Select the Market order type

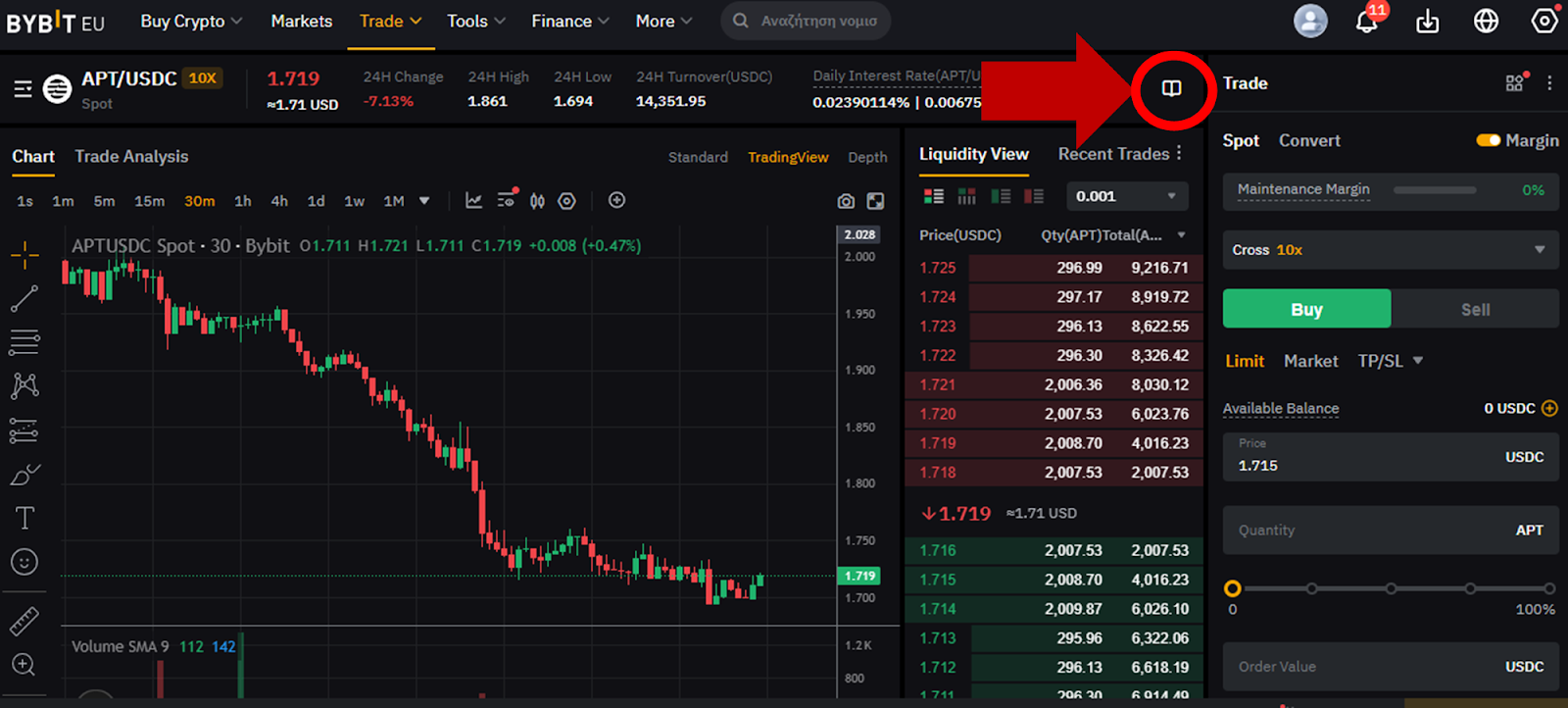tap(1310, 361)
